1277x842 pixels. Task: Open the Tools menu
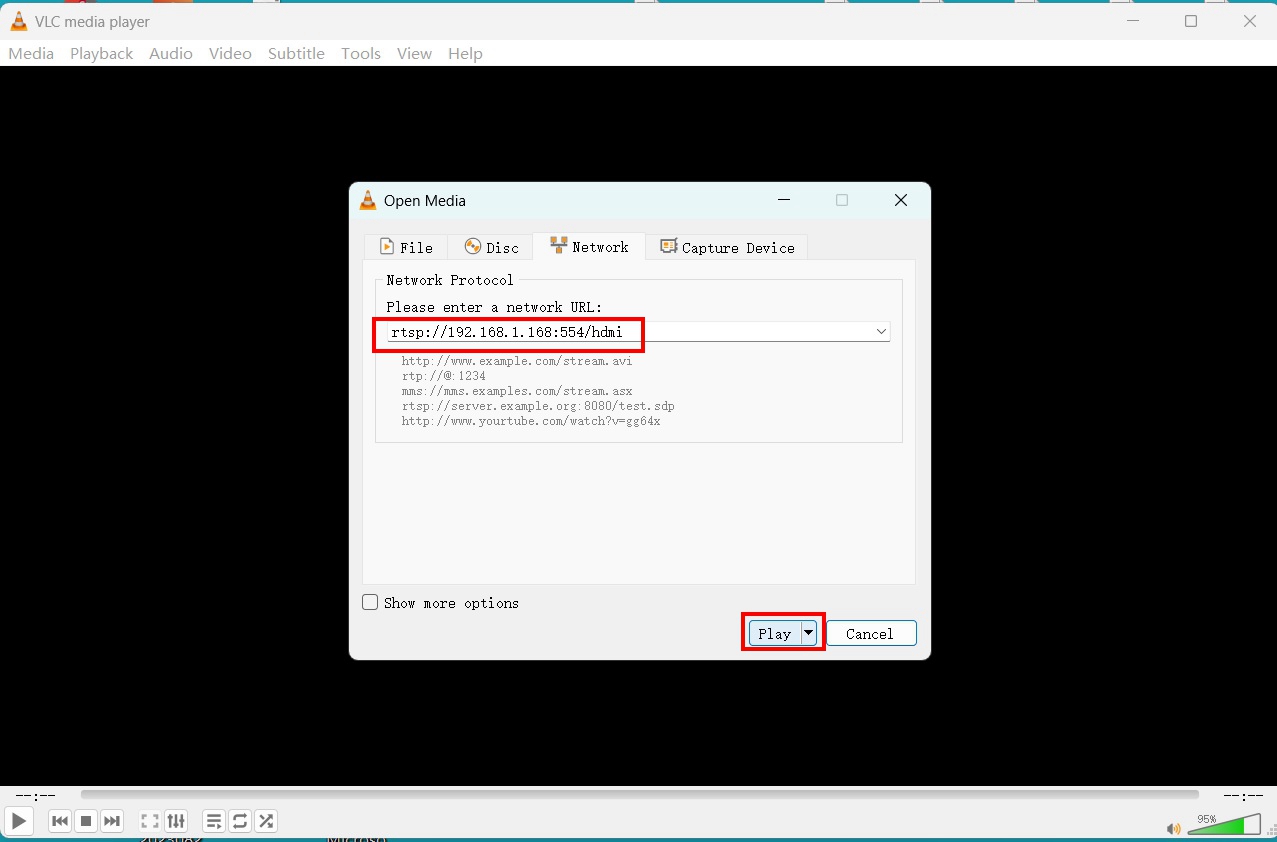(361, 53)
